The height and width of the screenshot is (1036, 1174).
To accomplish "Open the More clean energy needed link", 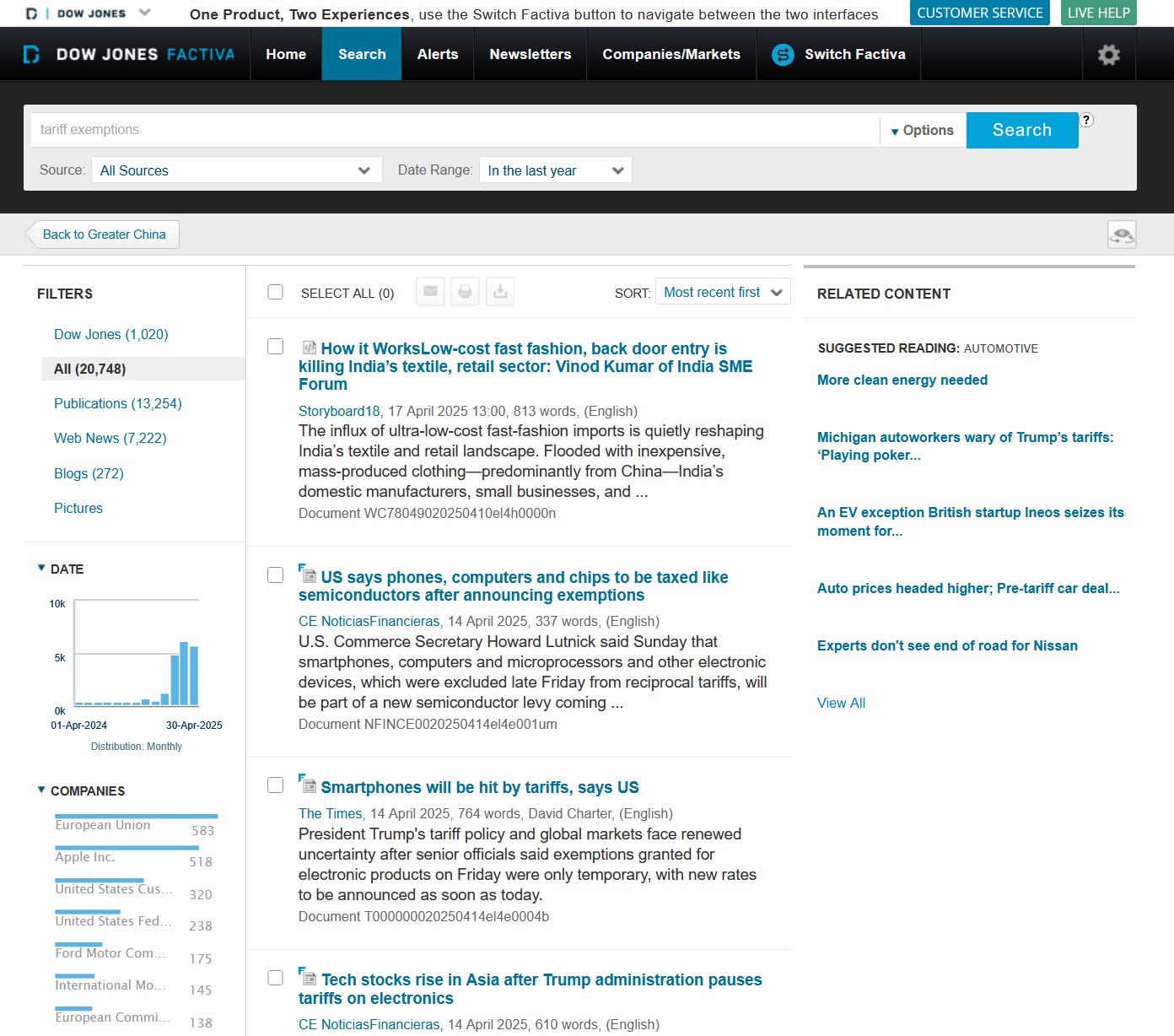I will coord(902,380).
